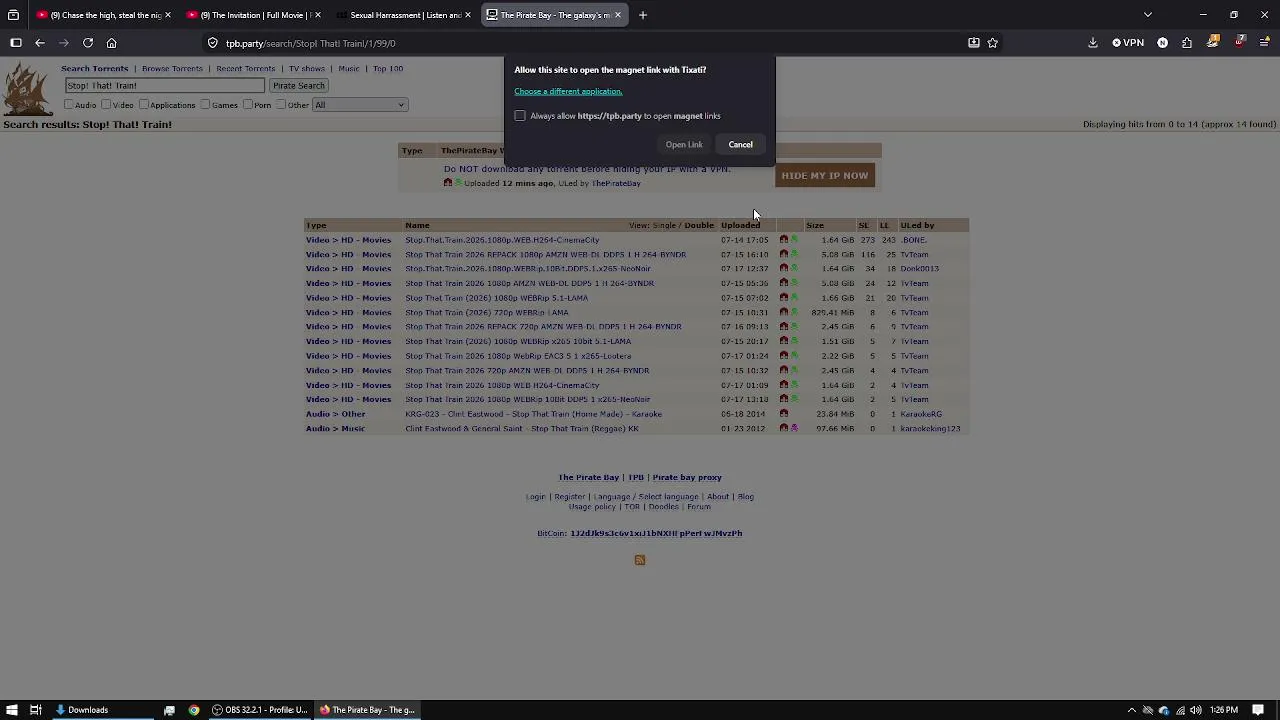The height and width of the screenshot is (720, 1280).
Task: Sort results by Uploaded column
Action: click(740, 226)
